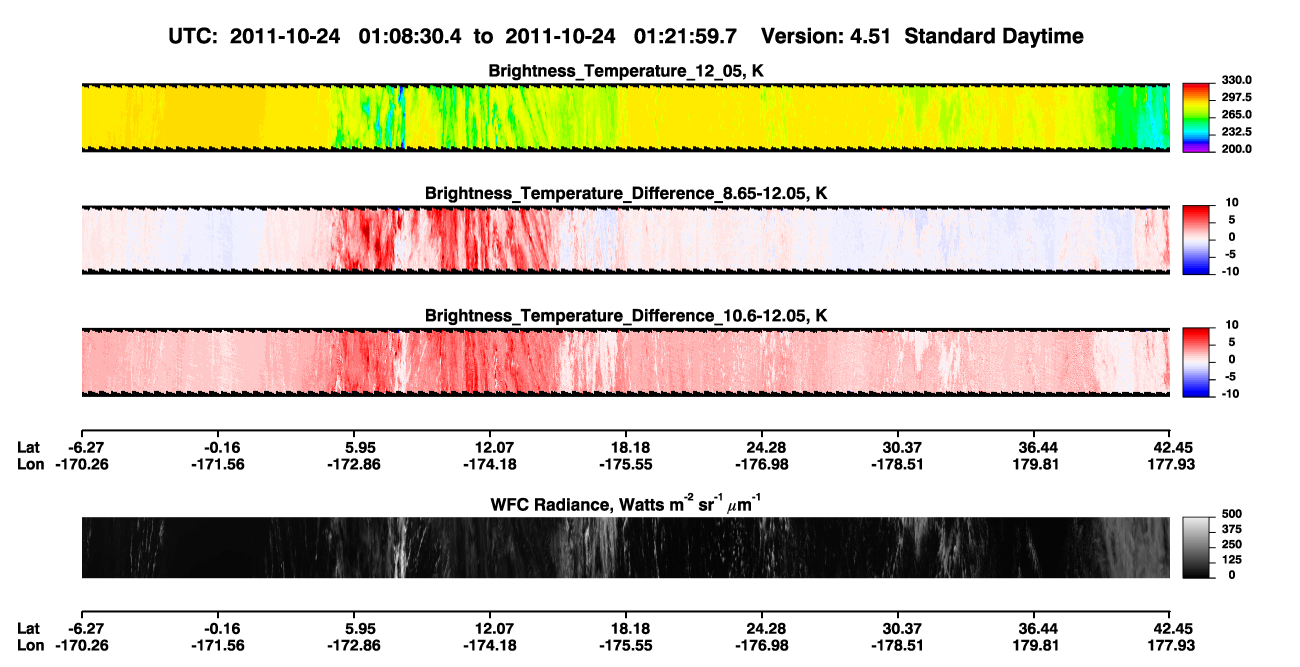This screenshot has width=1300, height=667.
Task: Click the 'Brightness_Temperature_Difference_10.6-12.05, K' title
Action: [x=626, y=316]
